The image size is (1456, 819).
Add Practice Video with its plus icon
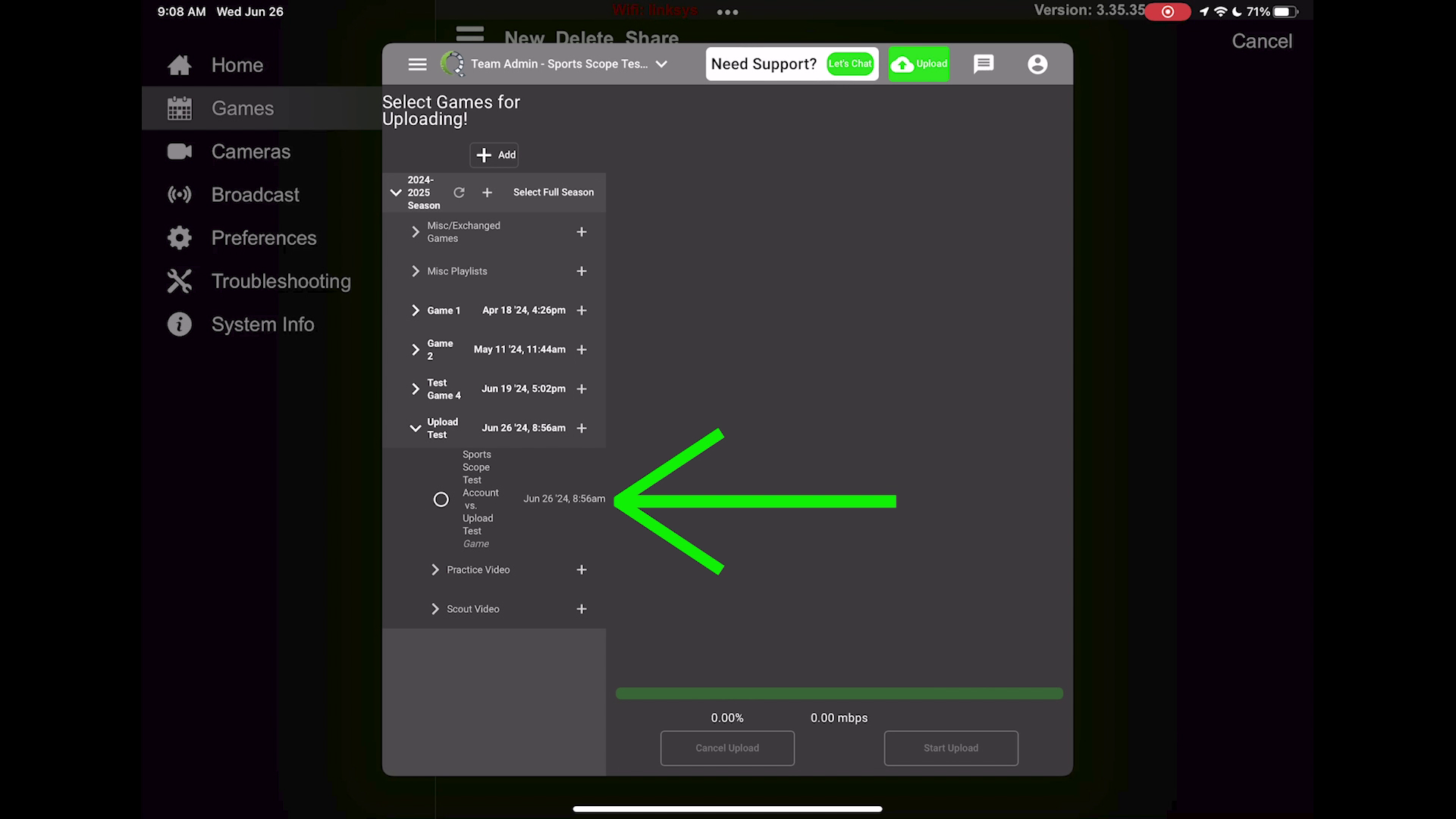pos(582,570)
